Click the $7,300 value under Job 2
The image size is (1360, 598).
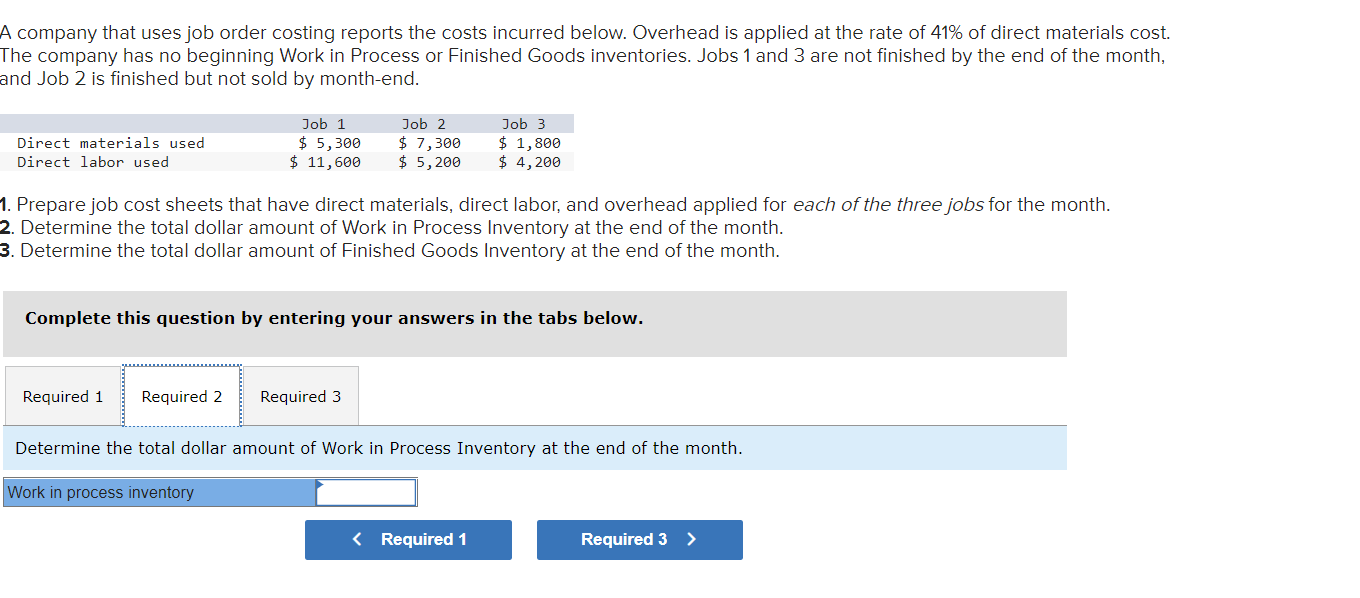coord(428,142)
